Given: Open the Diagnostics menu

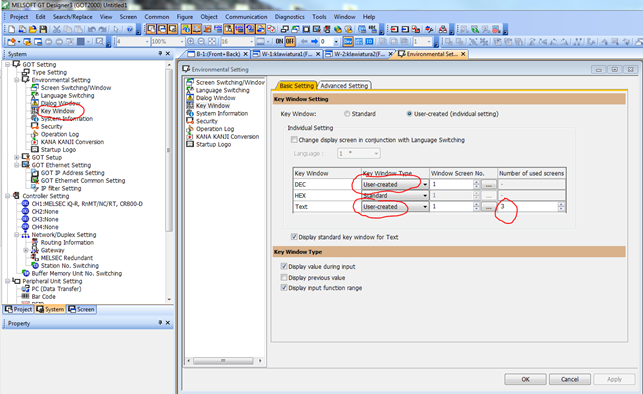Looking at the screenshot, I should pyautogui.click(x=290, y=17).
